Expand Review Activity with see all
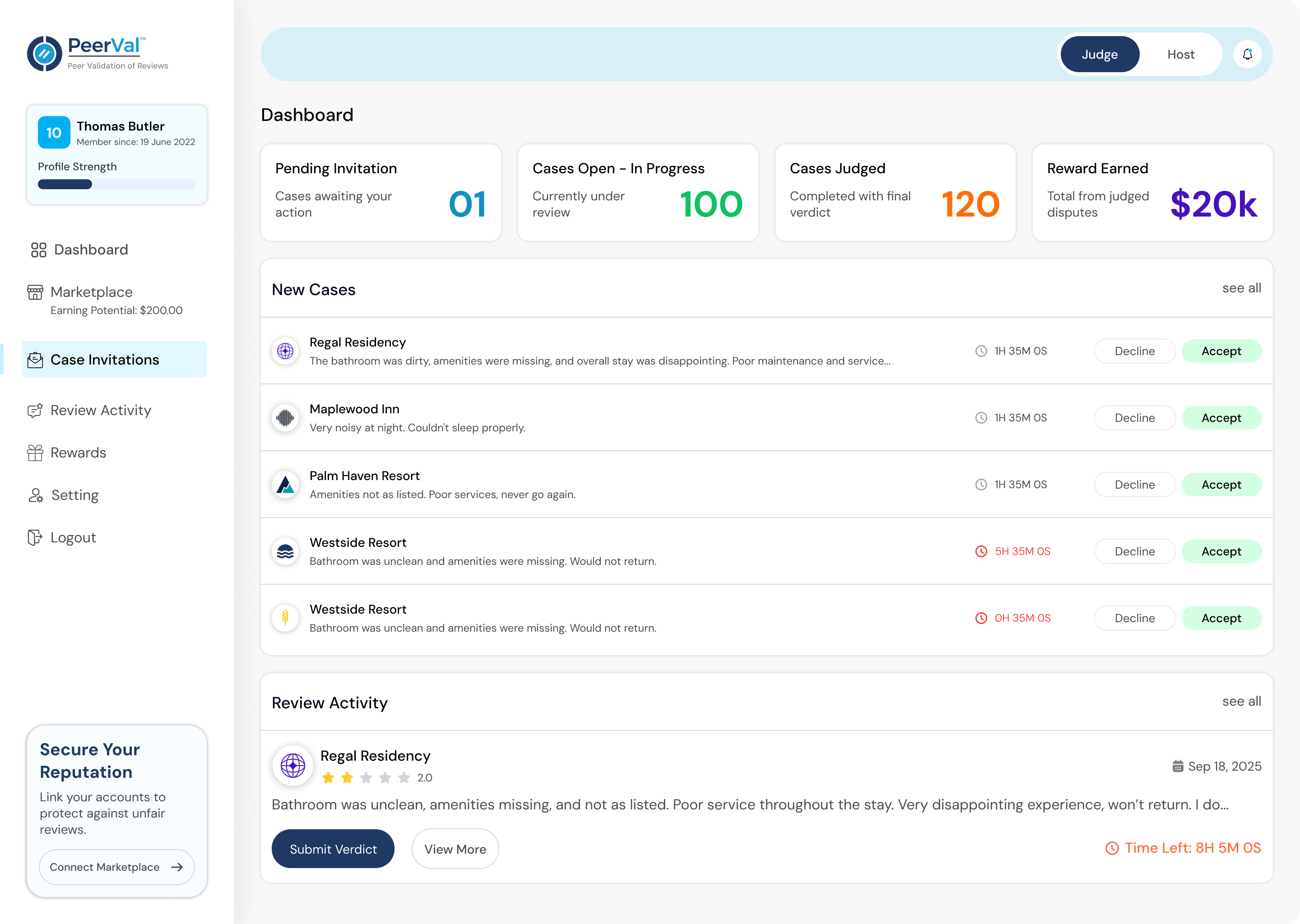 point(1241,702)
